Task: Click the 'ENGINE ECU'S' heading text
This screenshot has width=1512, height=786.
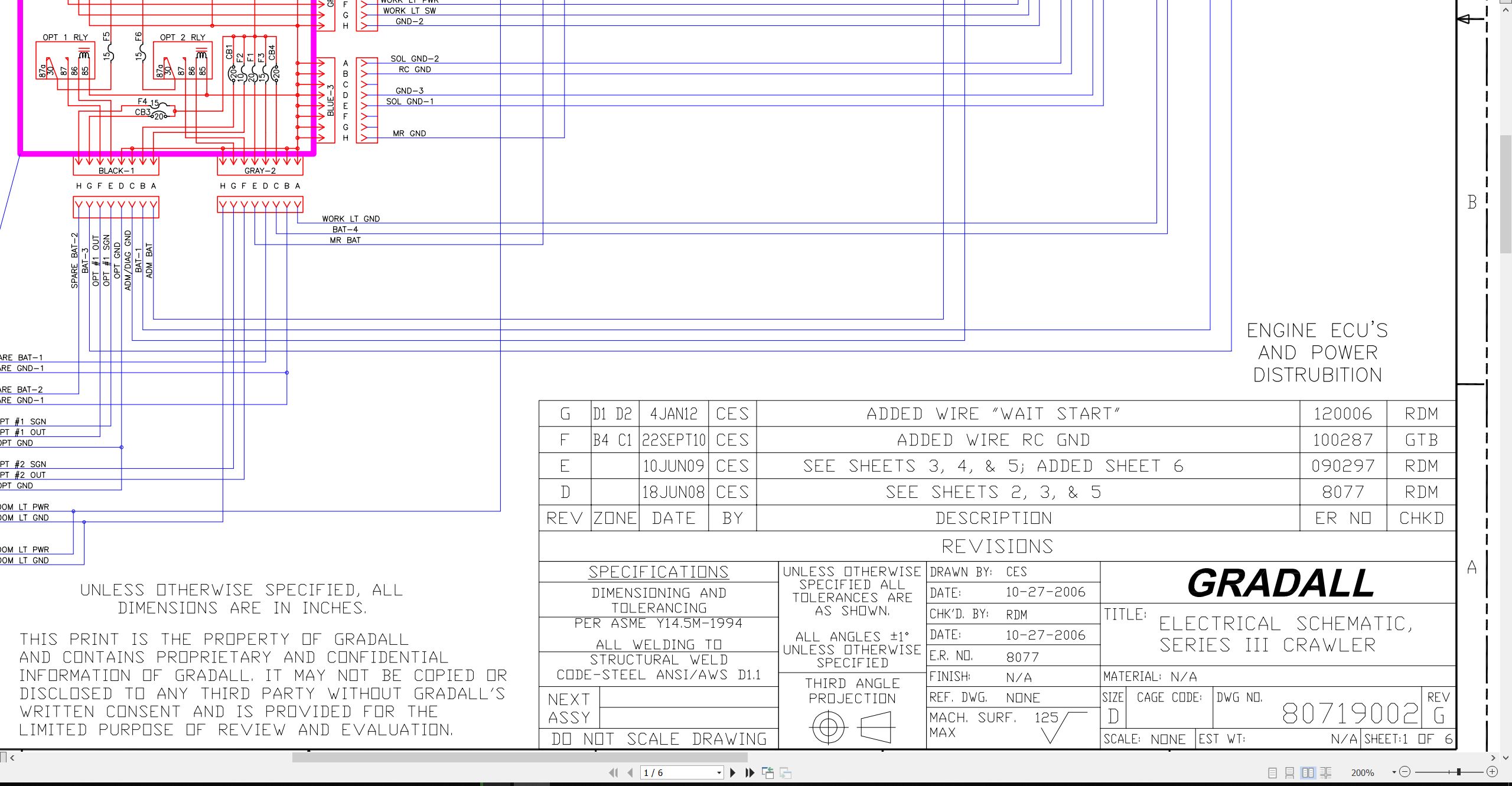Action: (1317, 330)
